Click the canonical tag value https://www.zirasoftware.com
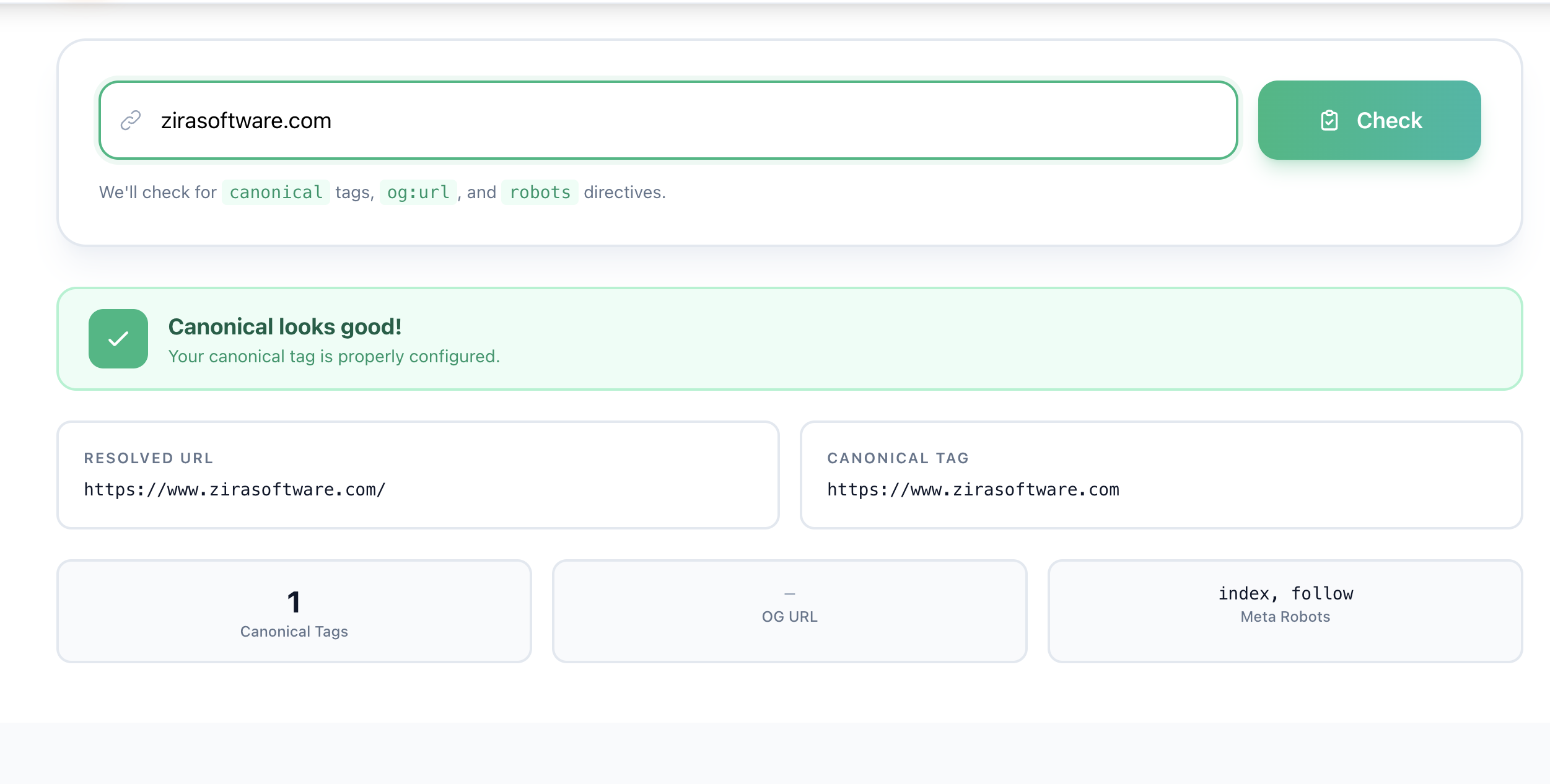Image resolution: width=1550 pixels, height=784 pixels. [973, 490]
